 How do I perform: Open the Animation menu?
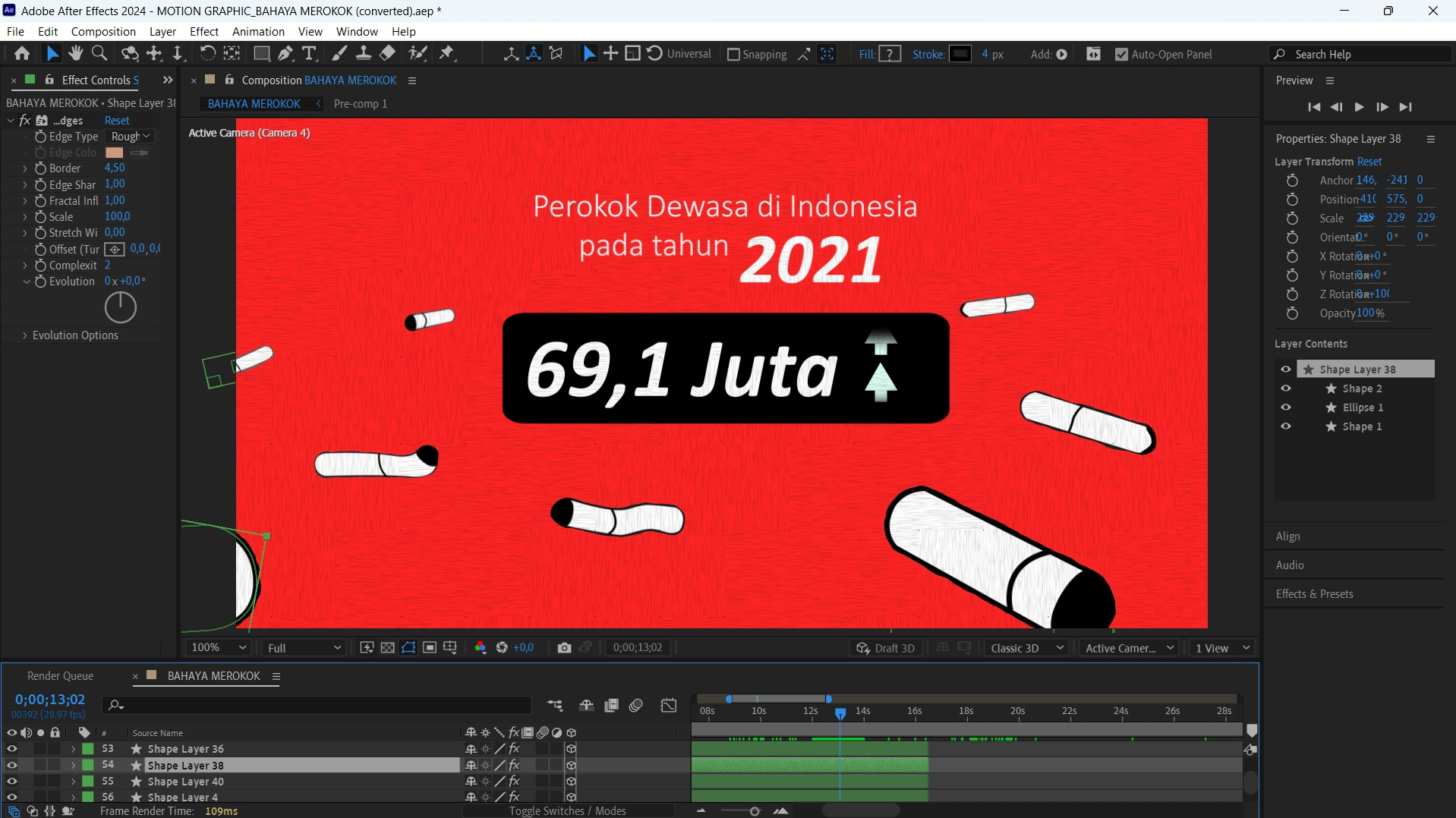(x=258, y=32)
